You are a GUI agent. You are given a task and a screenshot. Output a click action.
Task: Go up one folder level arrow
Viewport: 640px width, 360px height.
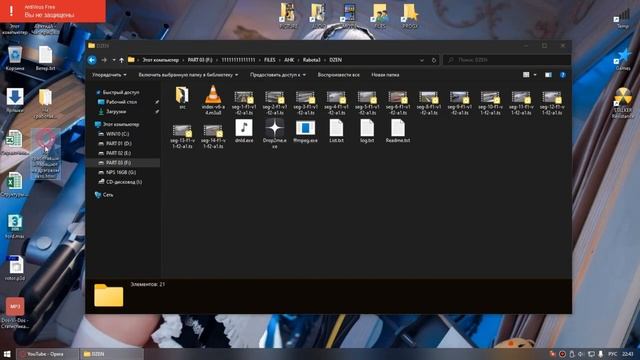click(x=122, y=60)
